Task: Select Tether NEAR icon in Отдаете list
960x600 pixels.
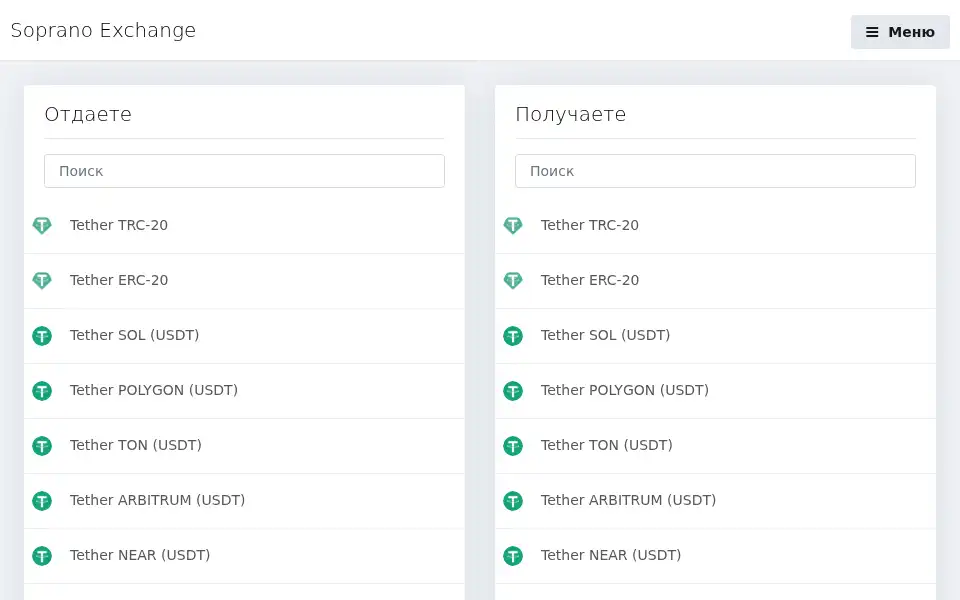Action: tap(42, 556)
